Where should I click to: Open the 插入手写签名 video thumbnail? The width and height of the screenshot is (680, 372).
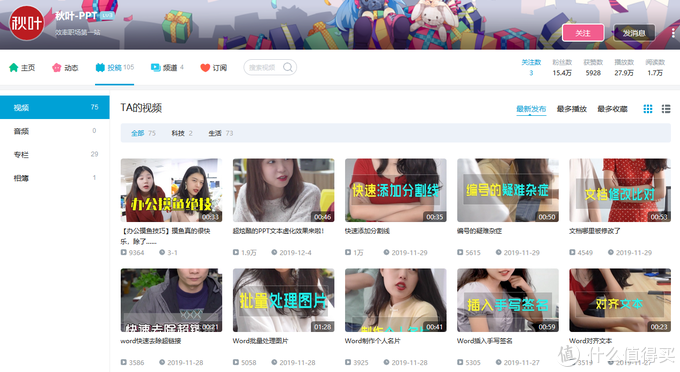(508, 300)
